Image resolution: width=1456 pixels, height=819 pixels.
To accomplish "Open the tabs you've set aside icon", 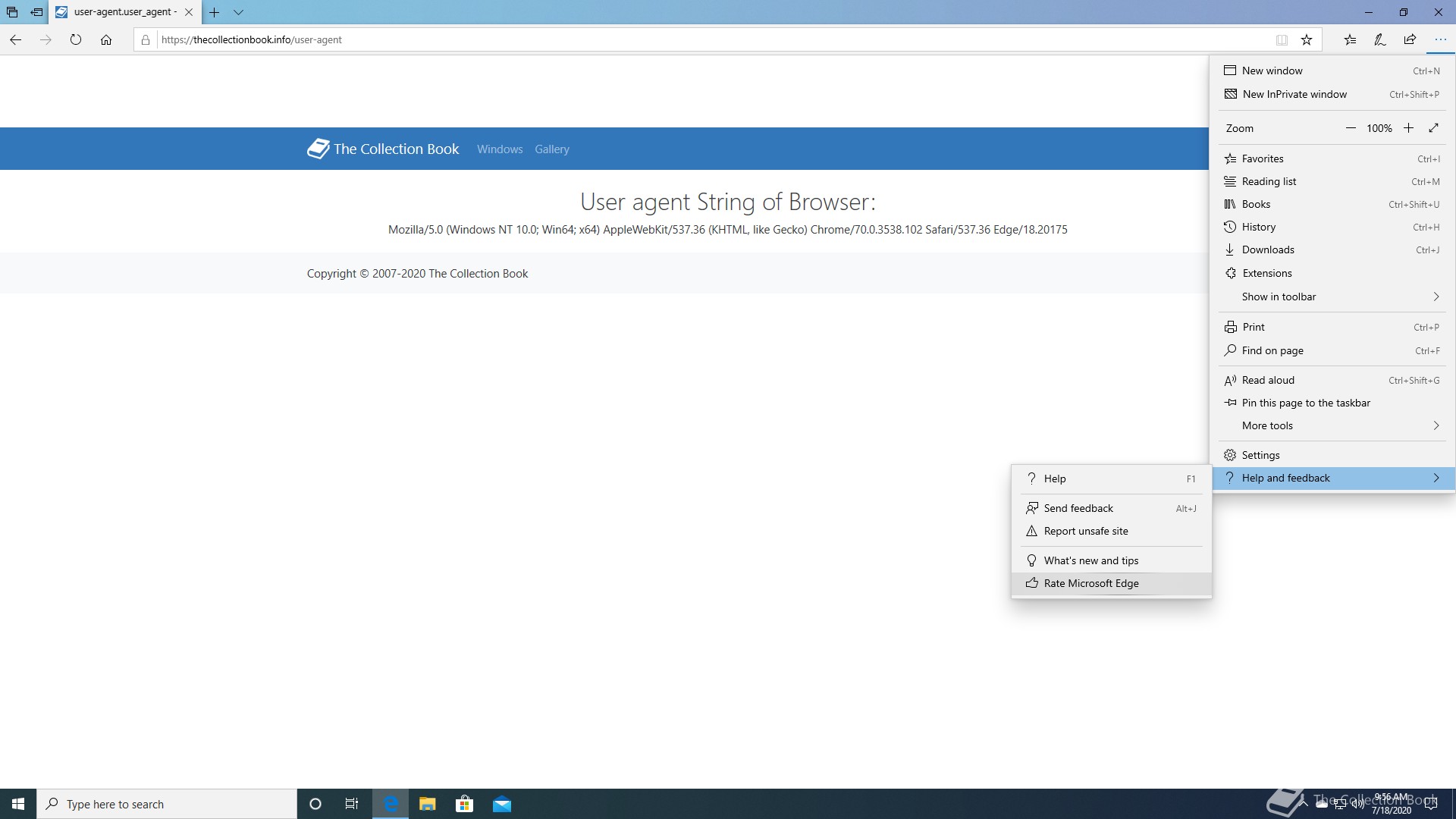I will pyautogui.click(x=12, y=12).
